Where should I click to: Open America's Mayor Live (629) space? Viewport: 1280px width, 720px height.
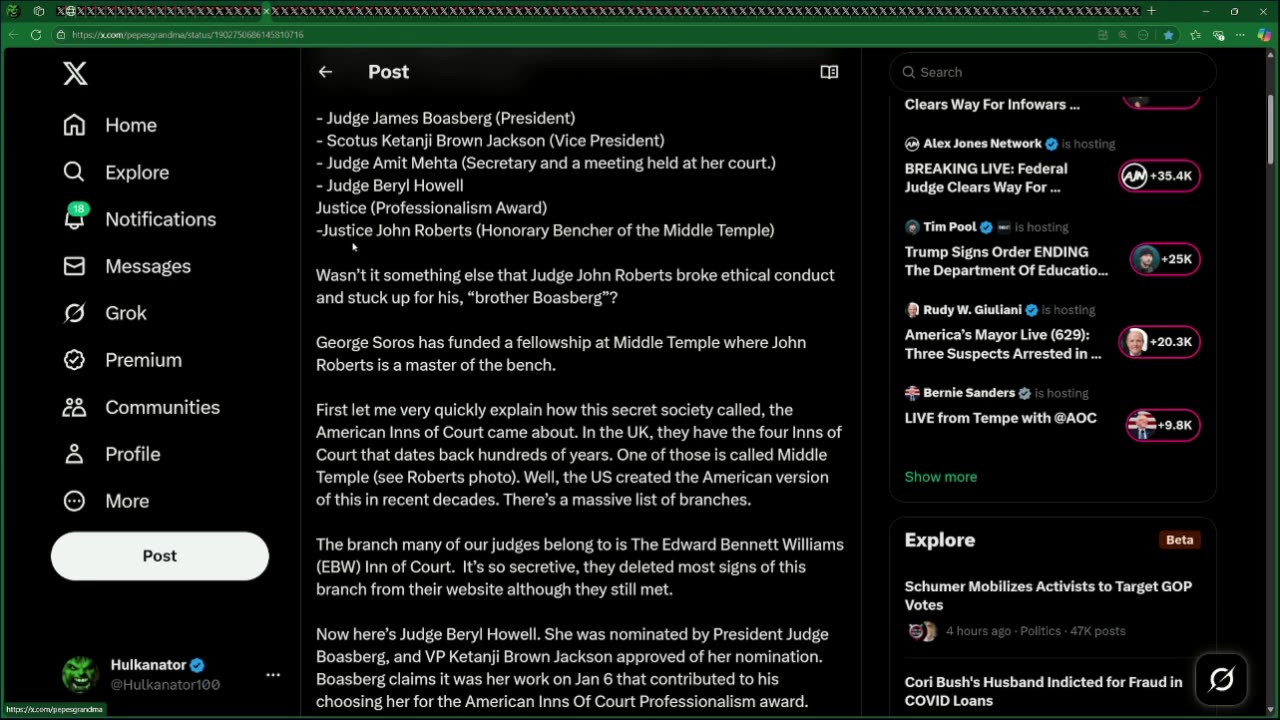click(x=1003, y=344)
